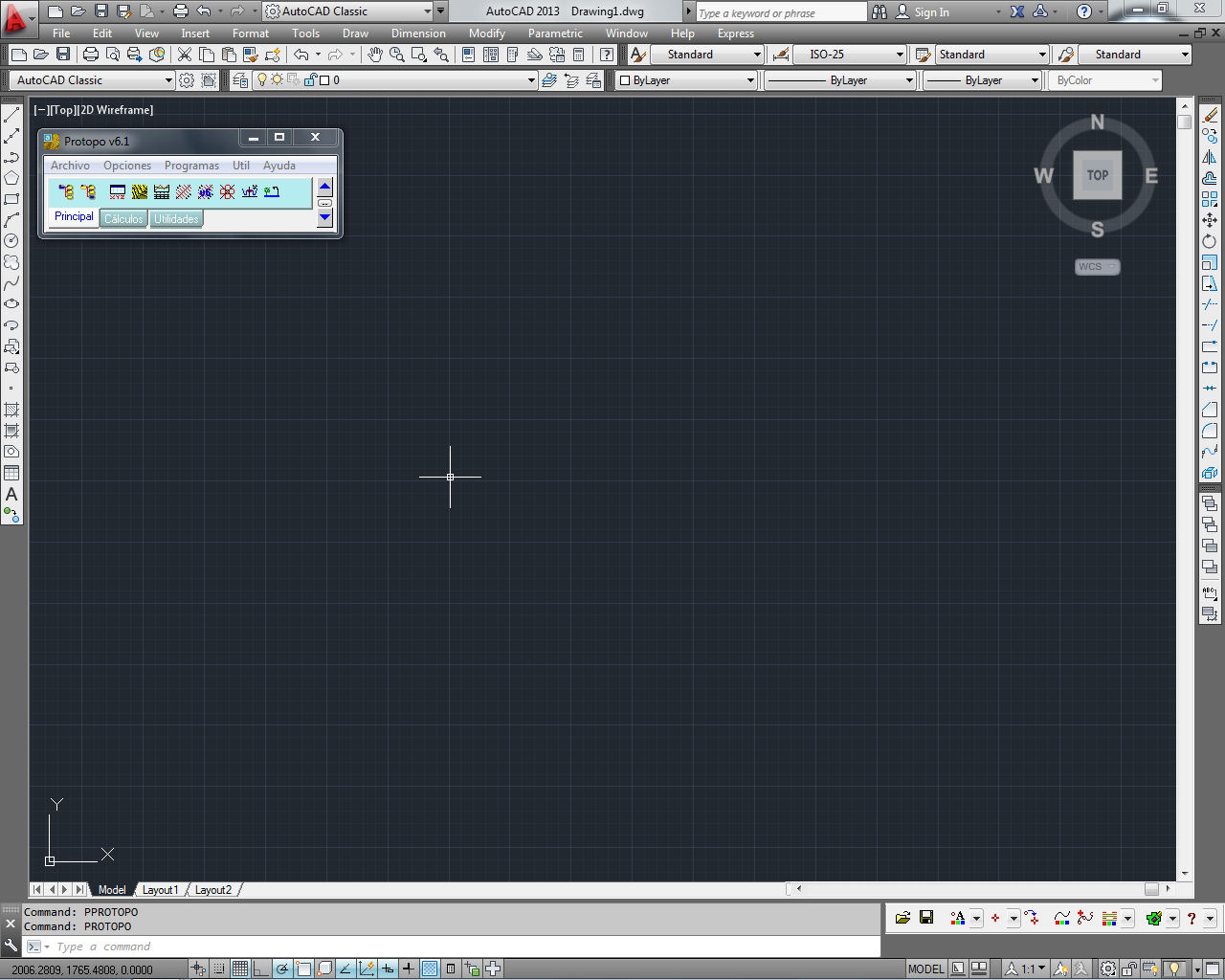Open the ByLayer color dropdown

click(x=685, y=80)
